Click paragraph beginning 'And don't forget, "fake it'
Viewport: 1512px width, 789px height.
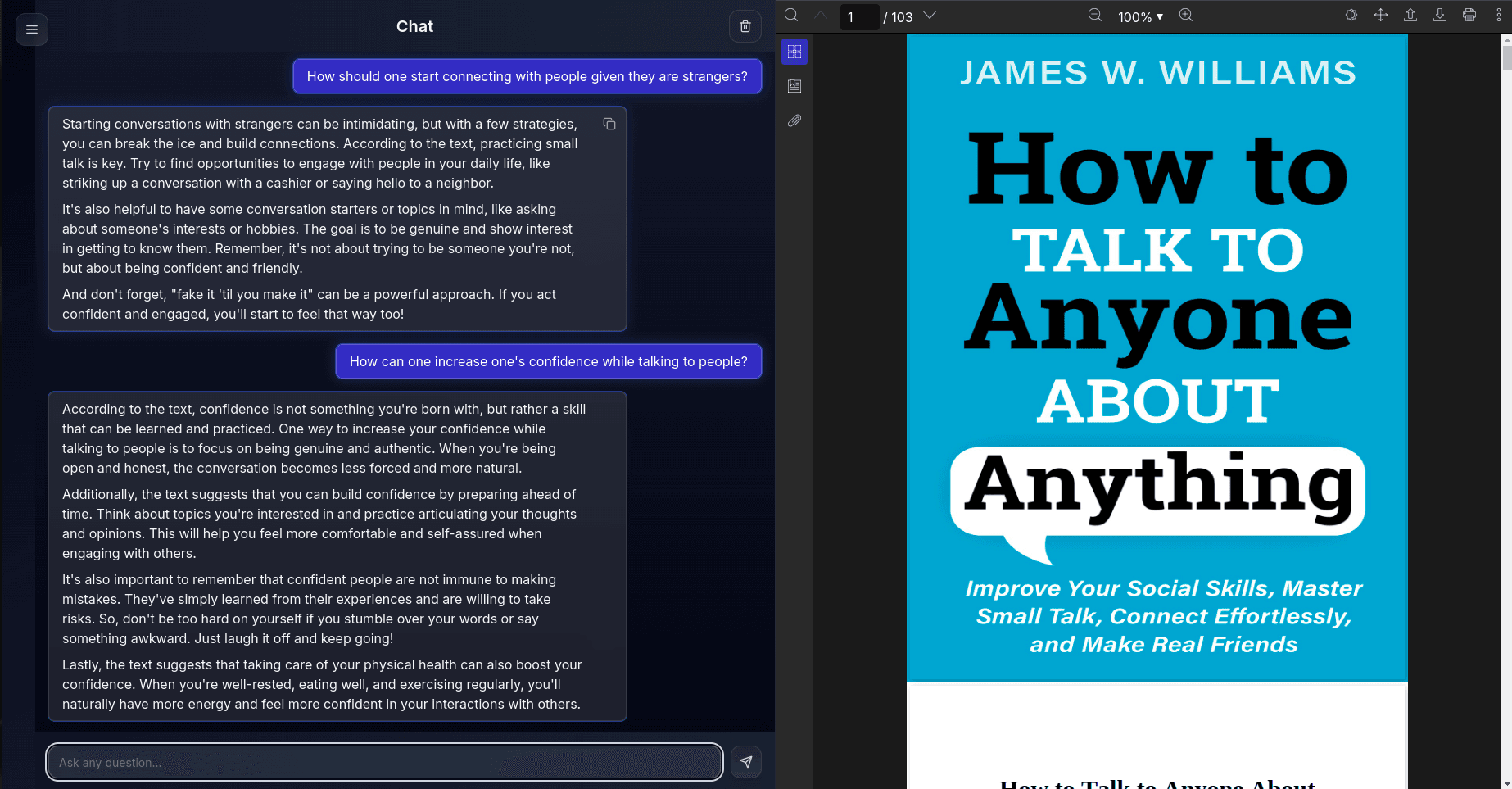pos(310,304)
